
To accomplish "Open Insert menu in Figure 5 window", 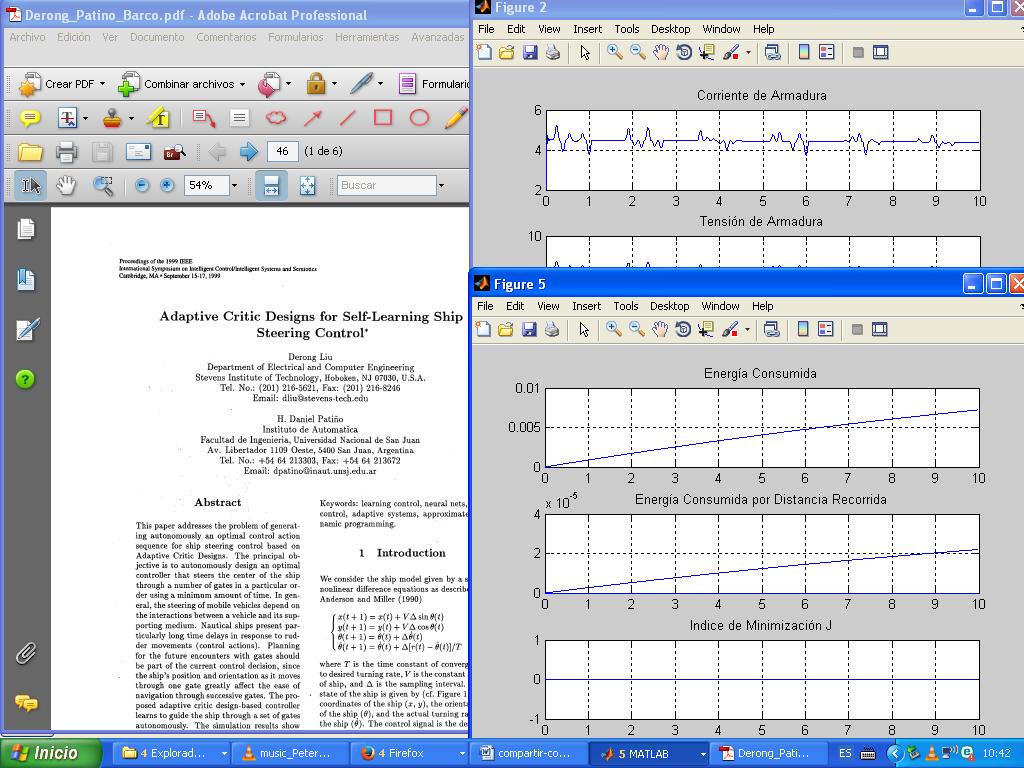I will click(x=586, y=306).
